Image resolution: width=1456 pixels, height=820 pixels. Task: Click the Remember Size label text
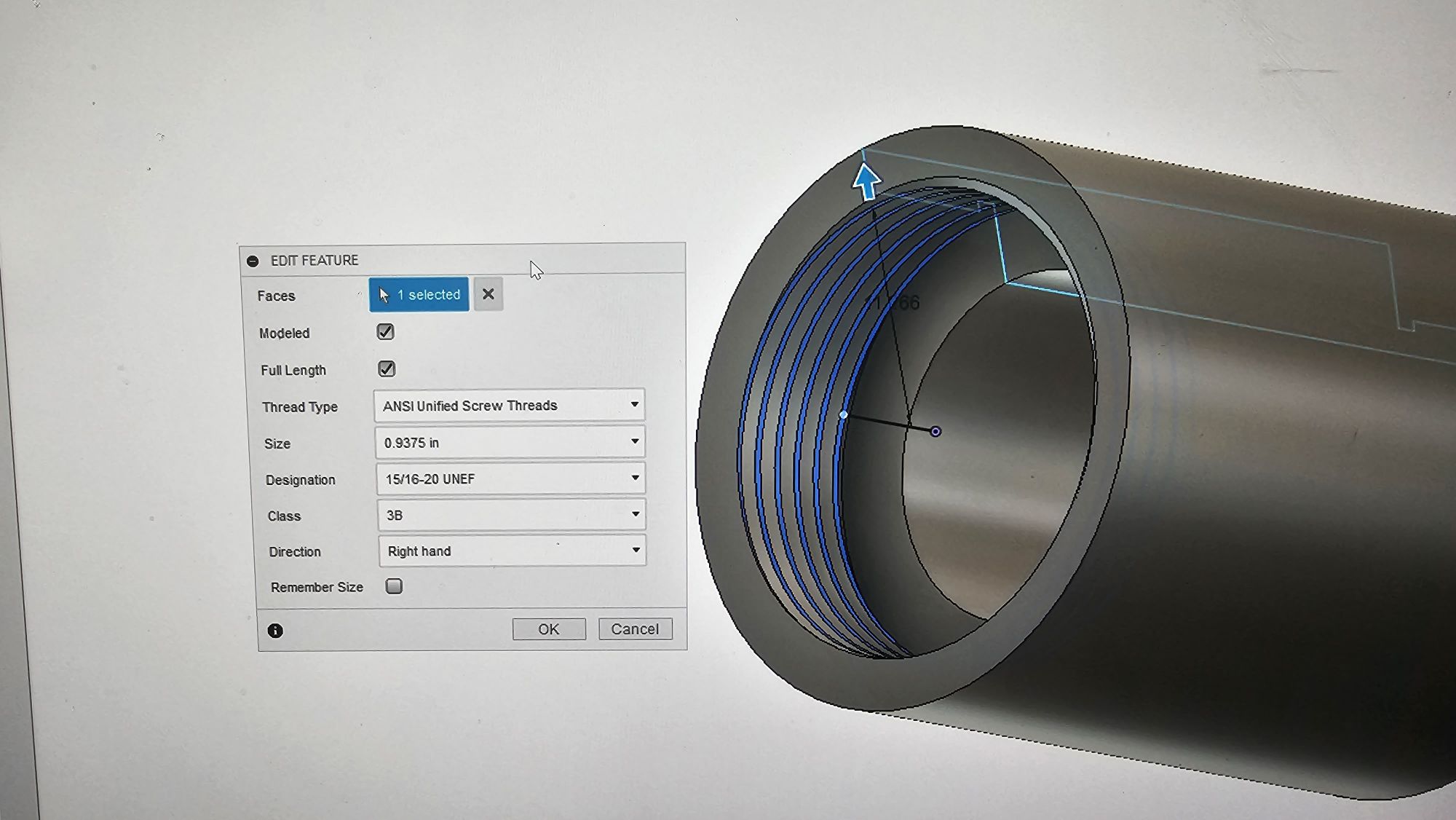pos(317,587)
